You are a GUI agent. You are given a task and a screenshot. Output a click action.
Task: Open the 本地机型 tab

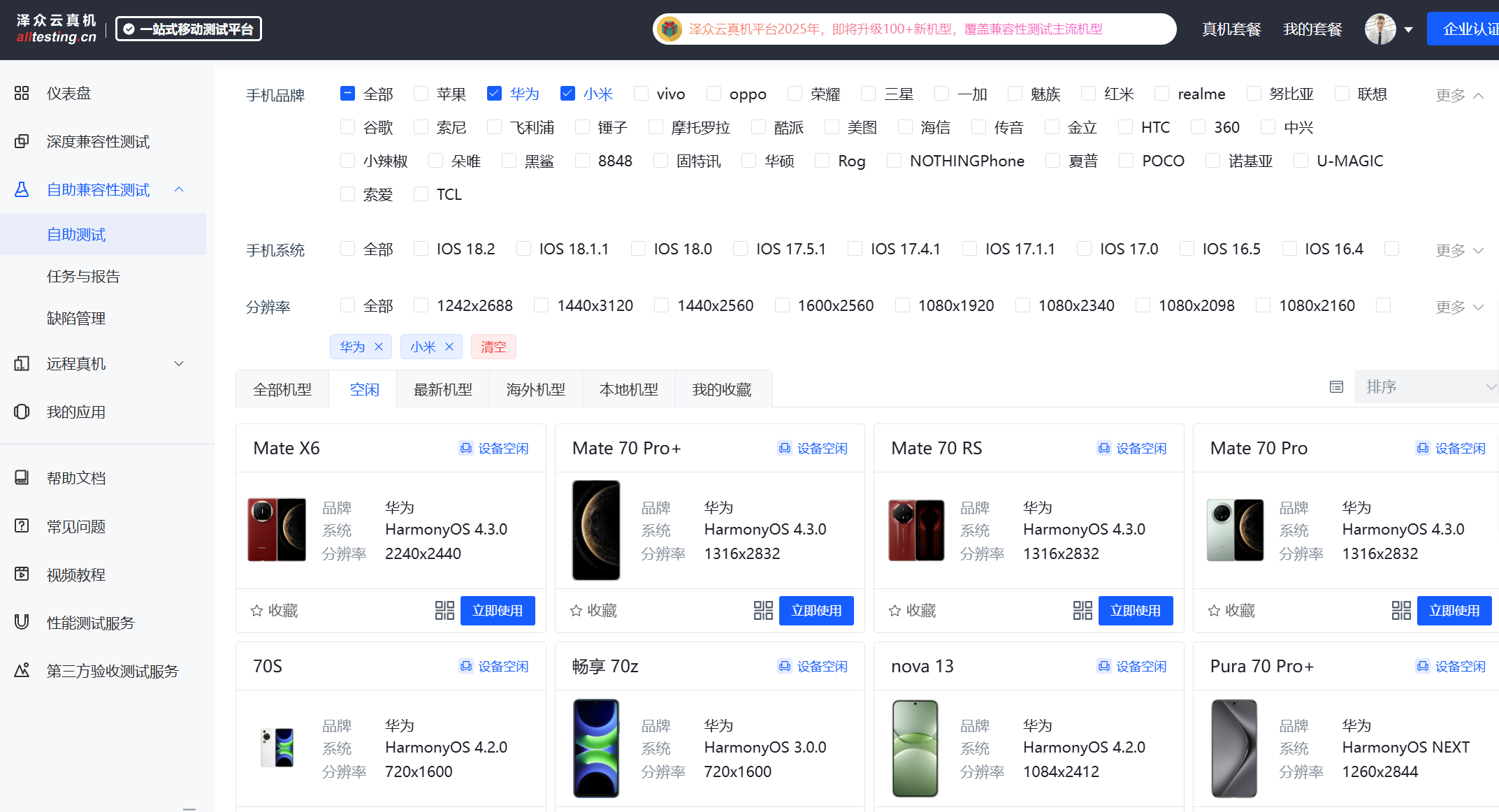click(629, 389)
